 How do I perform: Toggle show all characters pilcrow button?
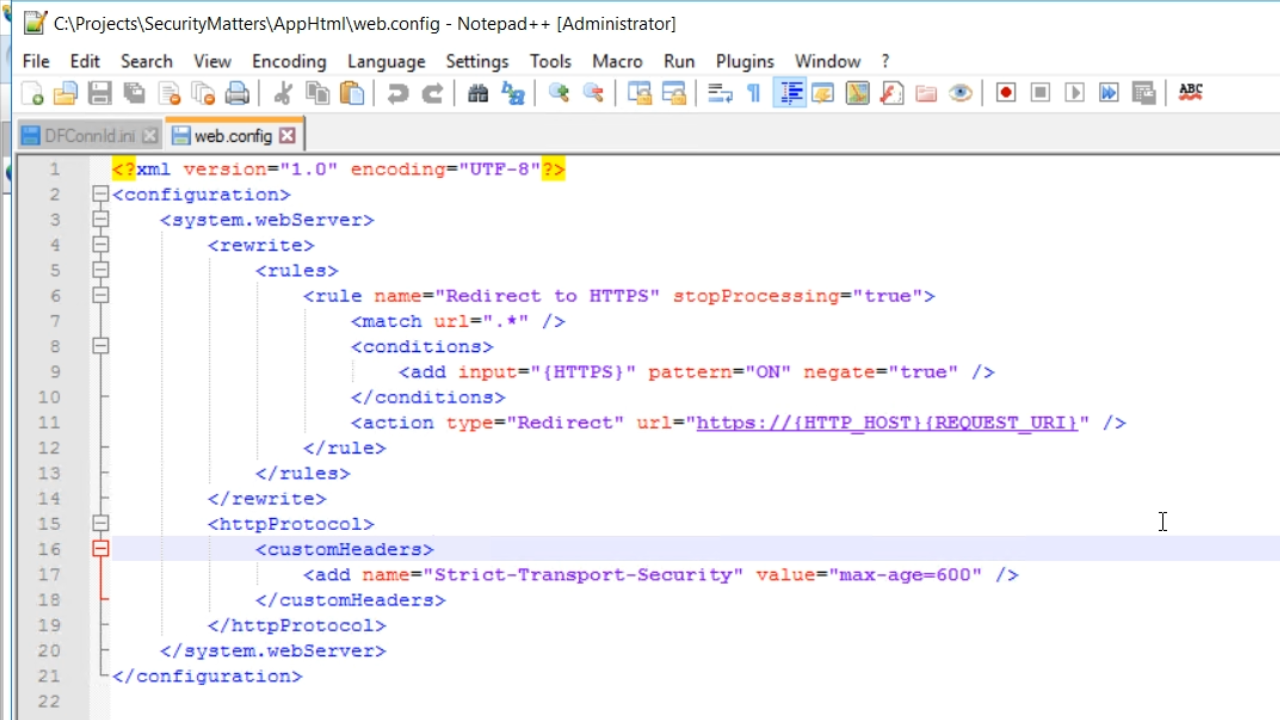point(754,93)
